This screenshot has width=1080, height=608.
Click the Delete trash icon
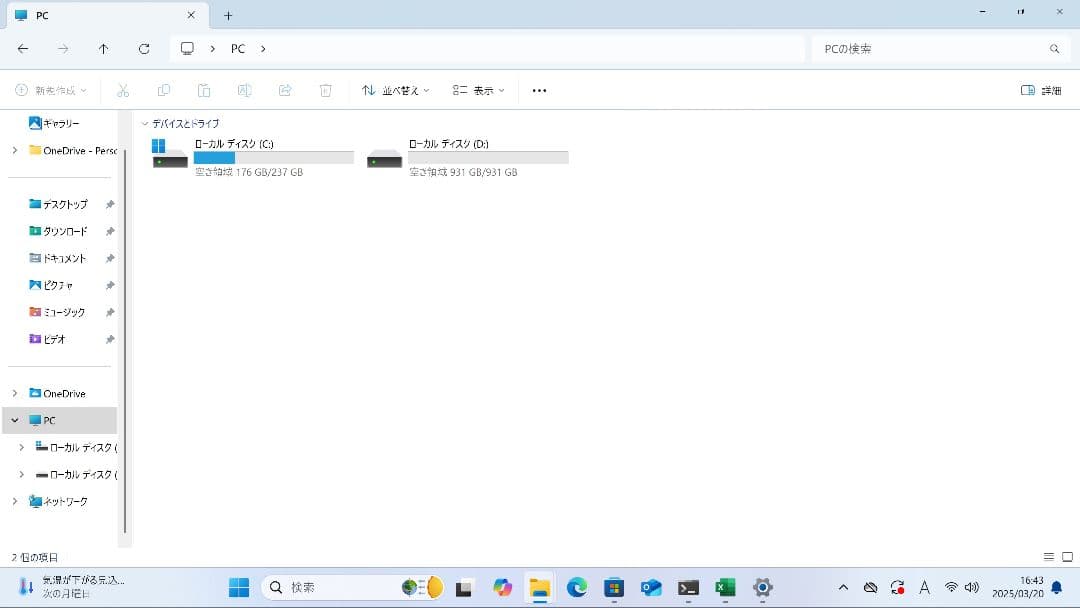324,90
